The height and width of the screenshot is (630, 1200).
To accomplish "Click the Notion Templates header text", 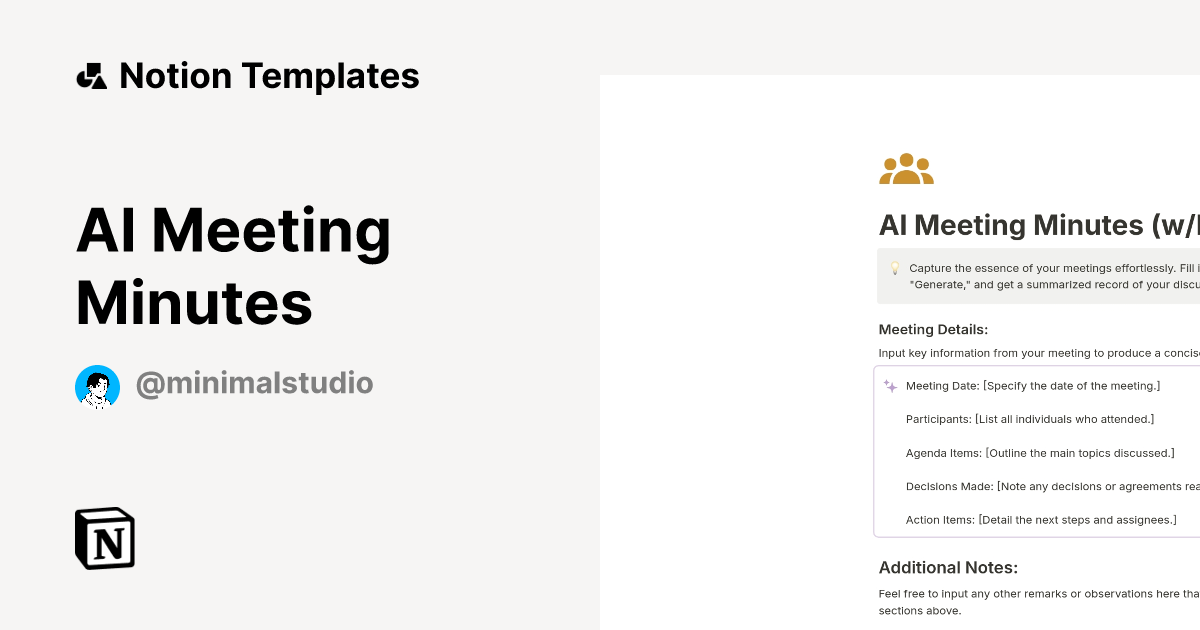I will (x=270, y=75).
